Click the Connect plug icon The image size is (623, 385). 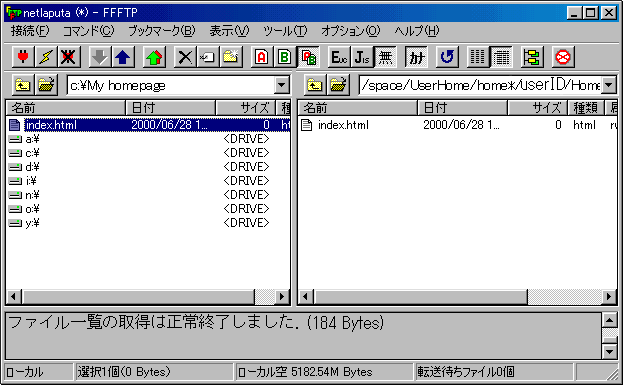pyautogui.click(x=23, y=57)
